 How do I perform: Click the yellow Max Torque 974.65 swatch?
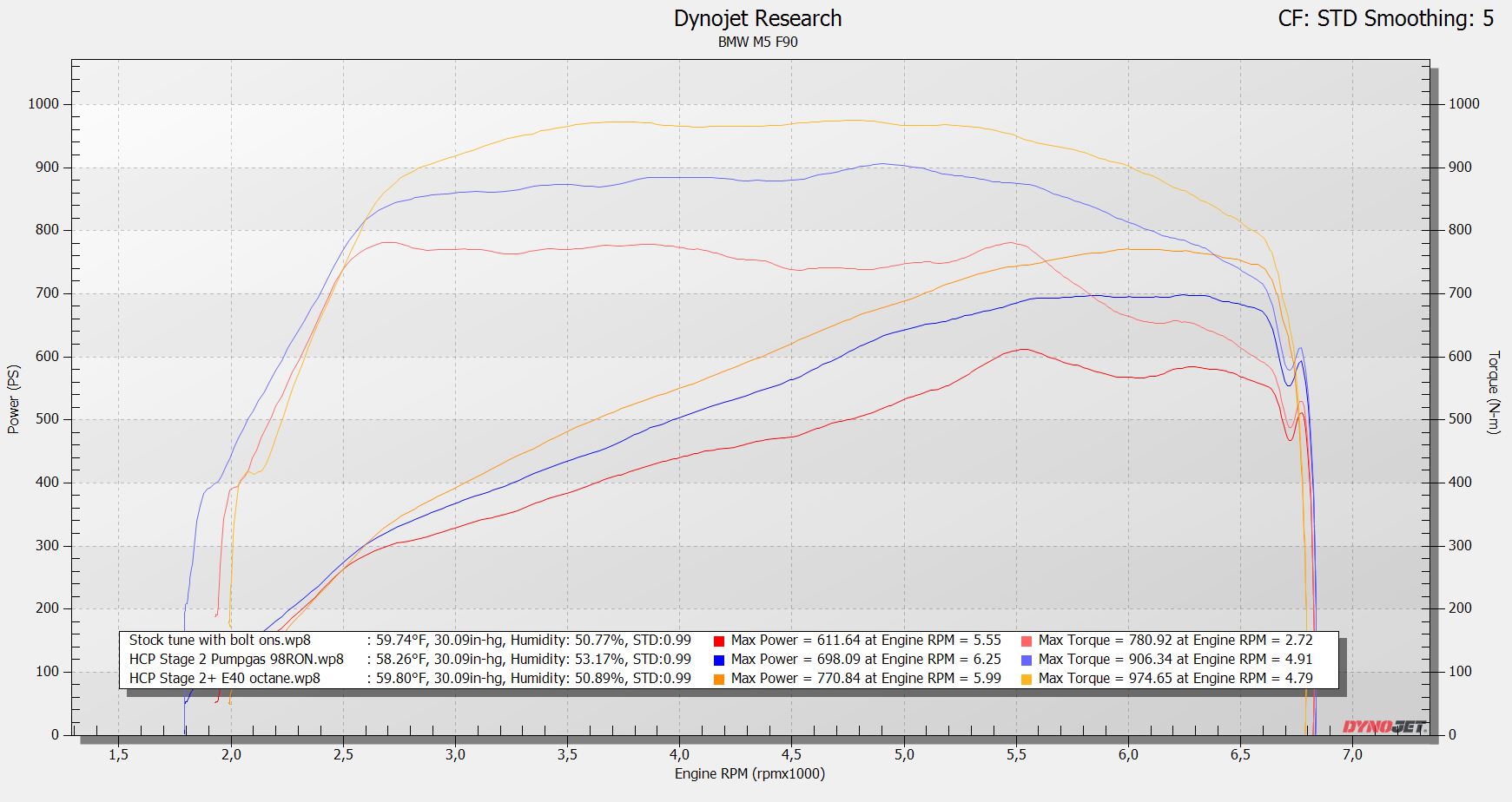tap(1027, 680)
